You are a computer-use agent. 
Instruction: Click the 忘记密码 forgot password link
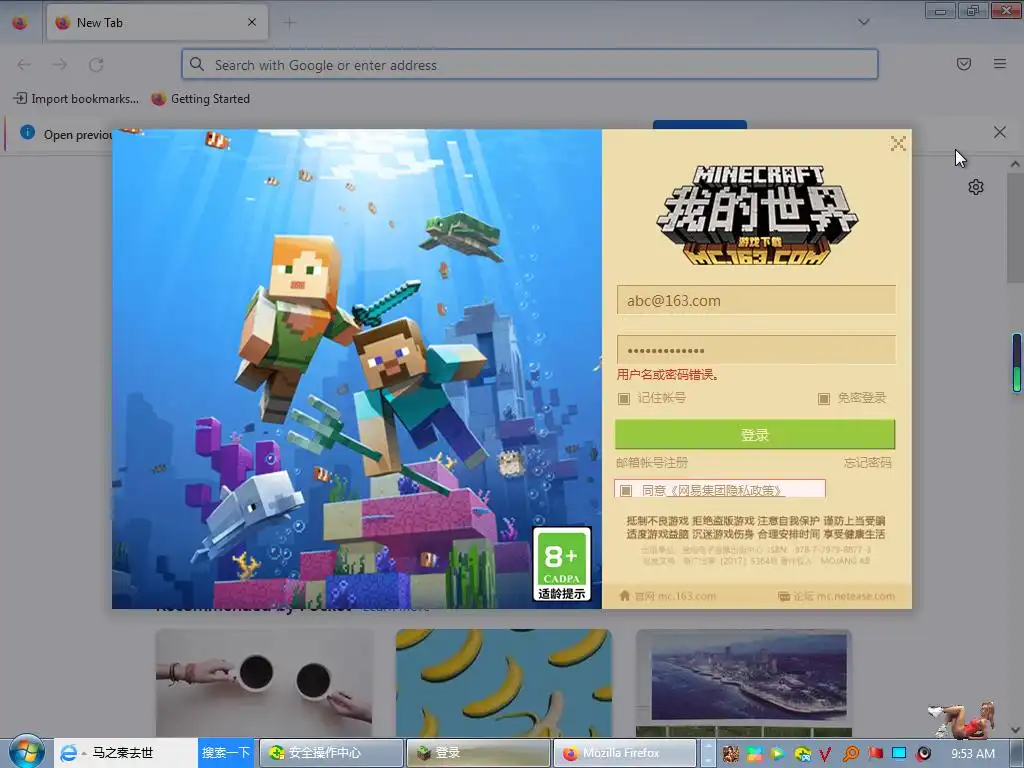(x=867, y=463)
